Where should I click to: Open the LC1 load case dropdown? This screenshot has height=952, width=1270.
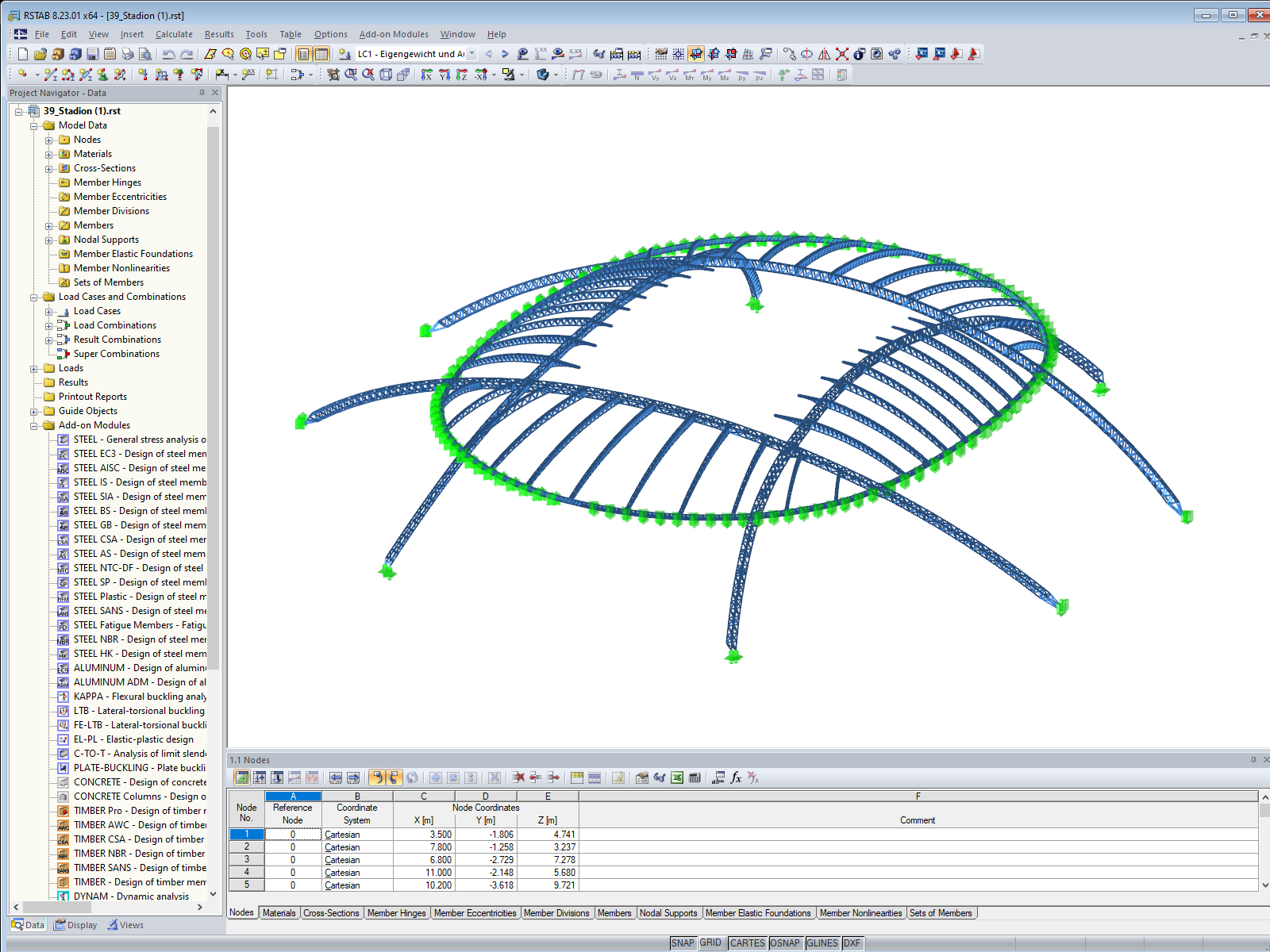471,54
